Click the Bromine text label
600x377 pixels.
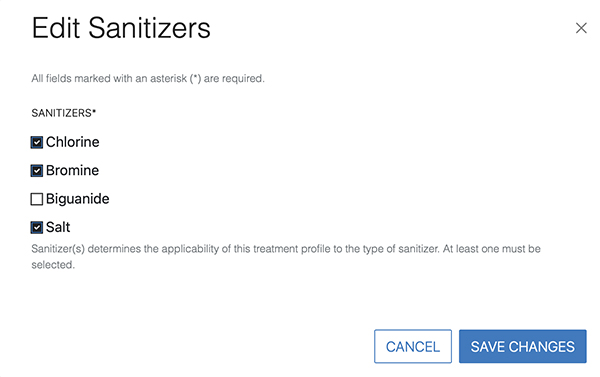pyautogui.click(x=72, y=170)
